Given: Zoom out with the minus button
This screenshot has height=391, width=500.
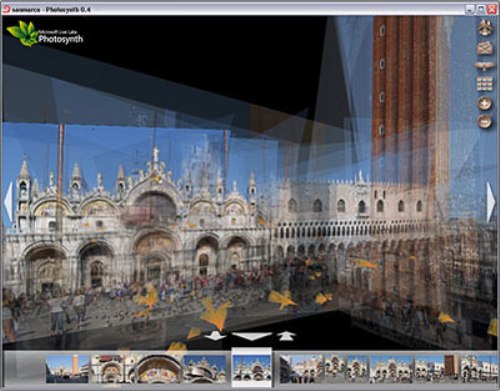Looking at the screenshot, I should [485, 121].
